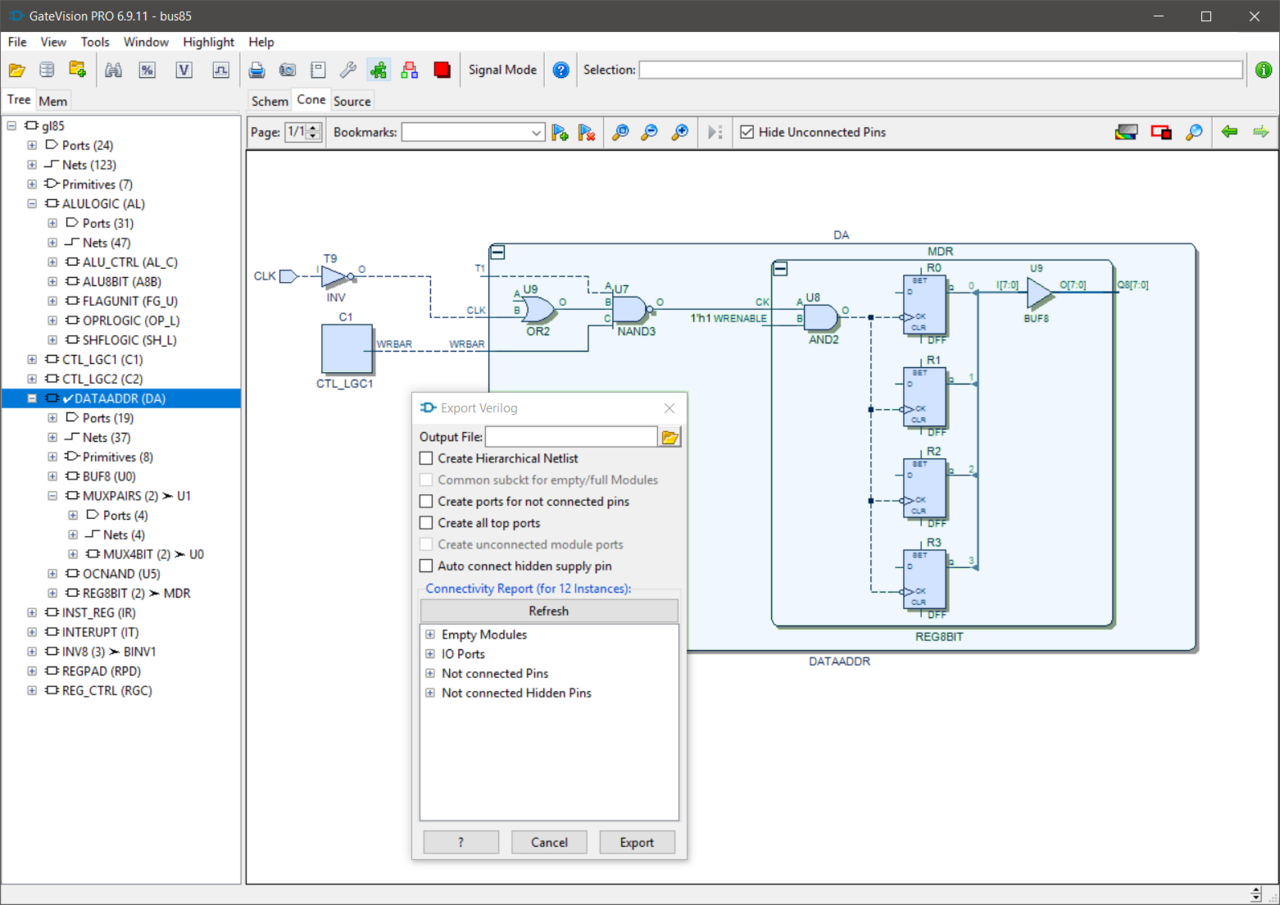Click the notebook page toolbar icon

point(318,70)
